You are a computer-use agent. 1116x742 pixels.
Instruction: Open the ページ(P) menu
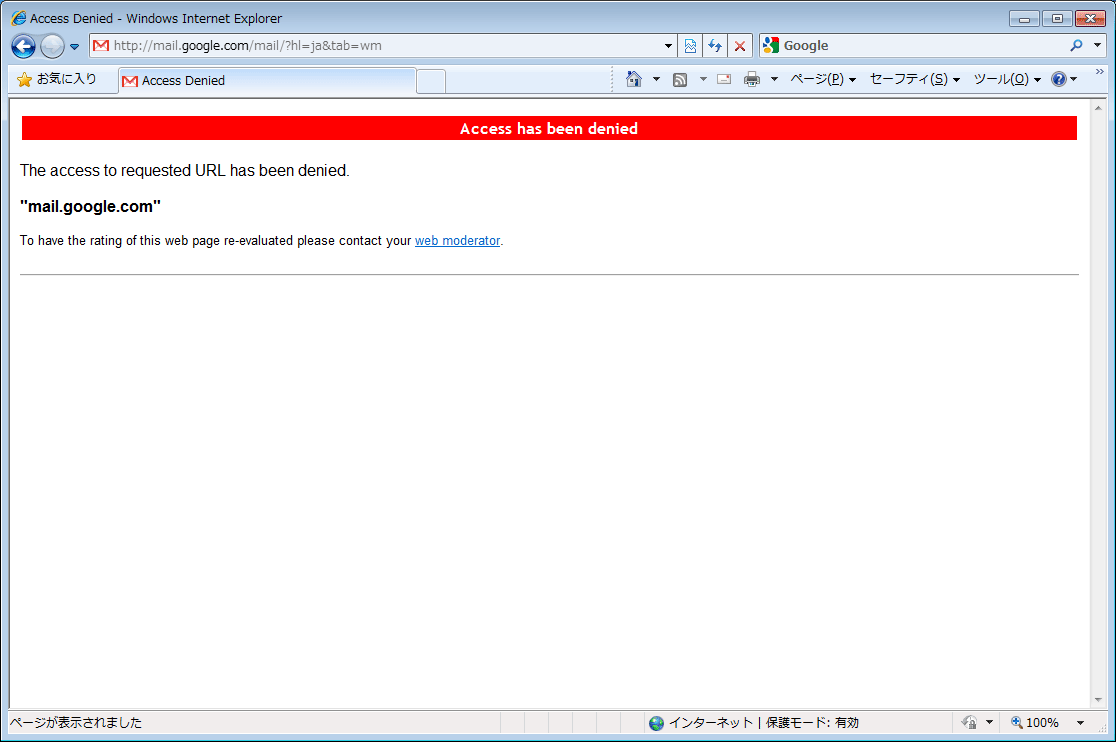pos(823,79)
